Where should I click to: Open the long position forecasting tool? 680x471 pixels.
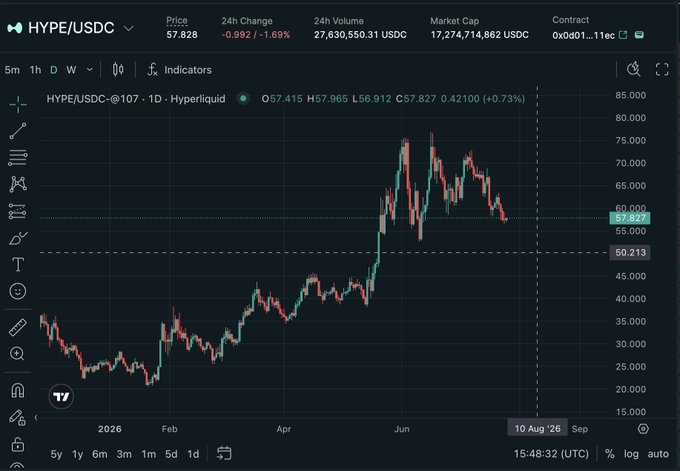(18, 211)
